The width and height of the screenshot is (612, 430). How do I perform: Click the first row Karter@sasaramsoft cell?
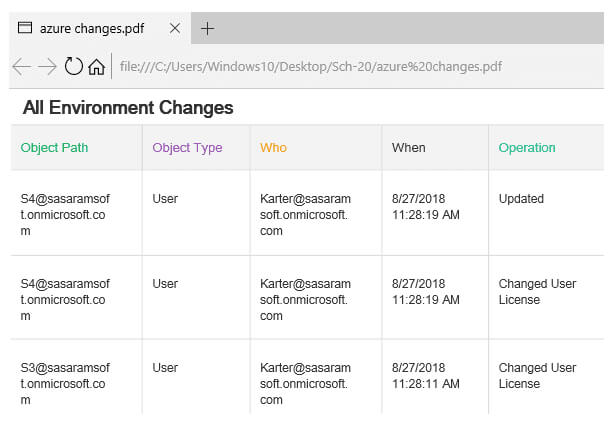(305, 214)
